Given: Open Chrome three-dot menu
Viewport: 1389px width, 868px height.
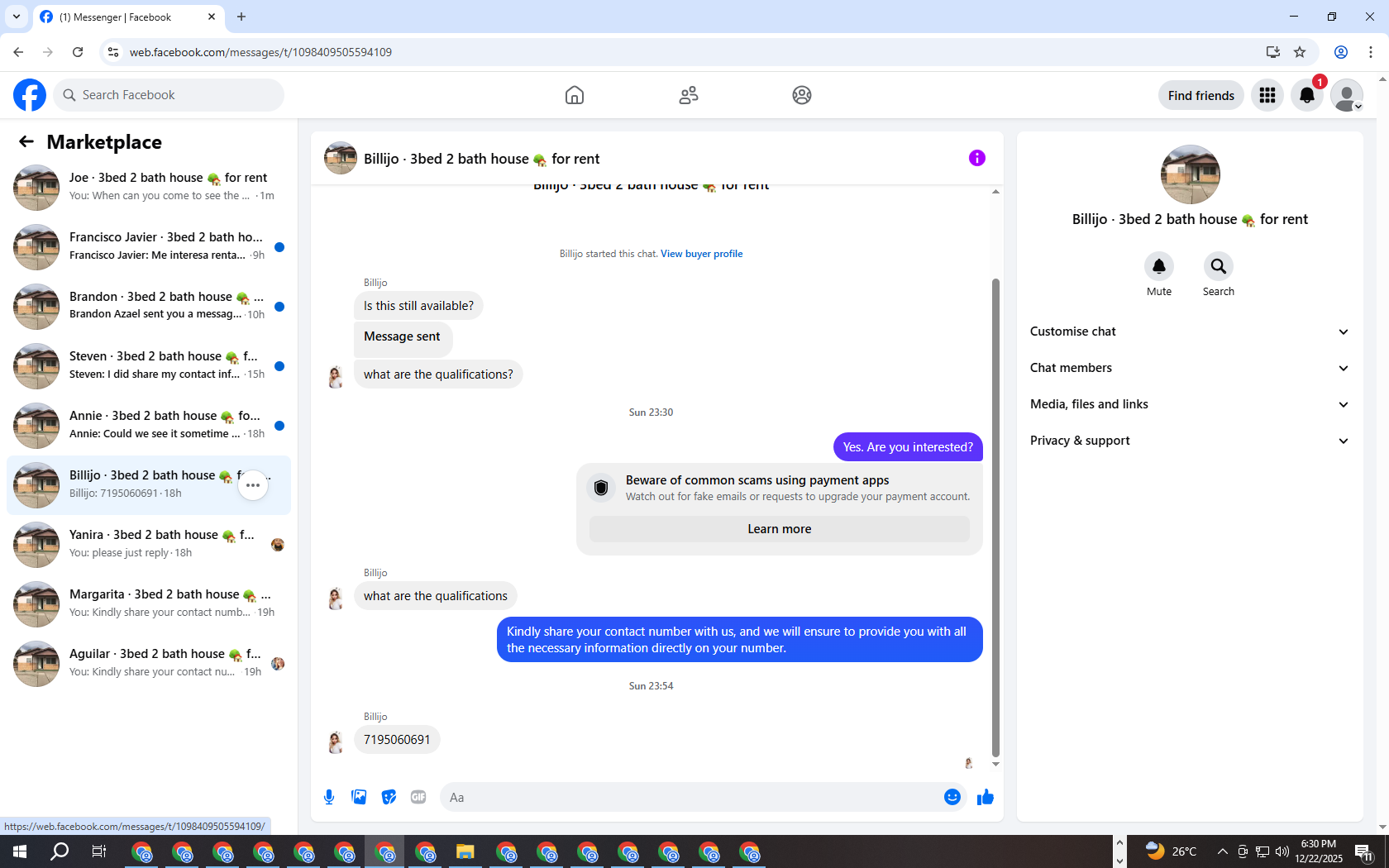Looking at the screenshot, I should click(x=1371, y=52).
